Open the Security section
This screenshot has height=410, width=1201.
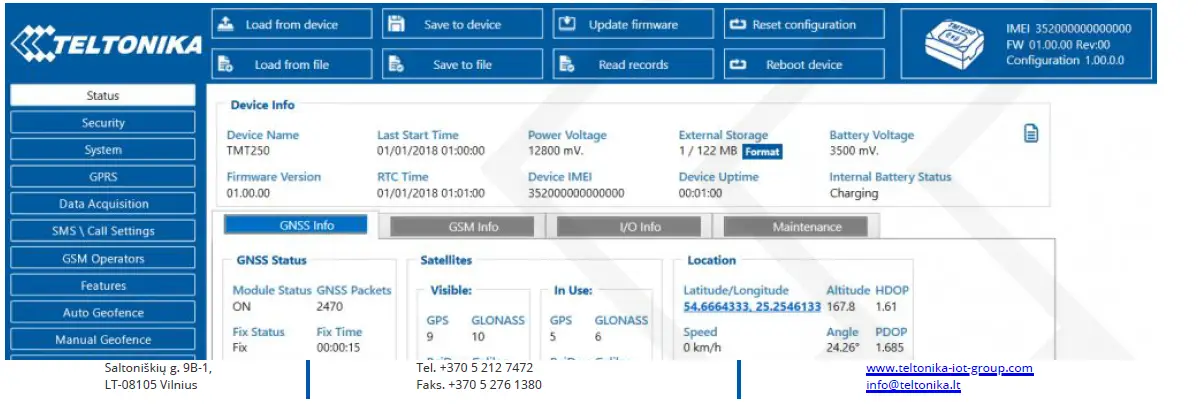coord(103,123)
